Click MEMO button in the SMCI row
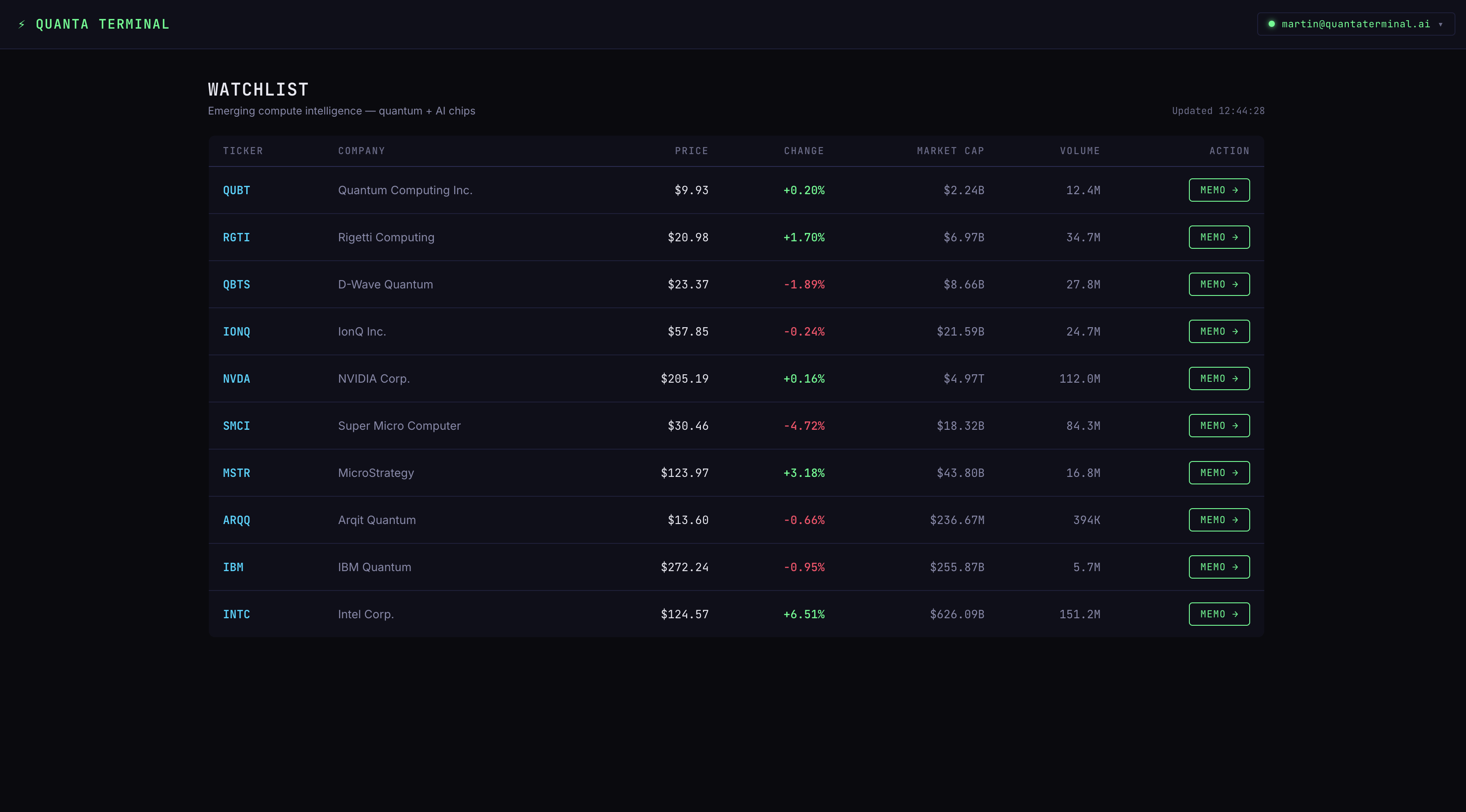The width and height of the screenshot is (1466, 812). pyautogui.click(x=1219, y=426)
